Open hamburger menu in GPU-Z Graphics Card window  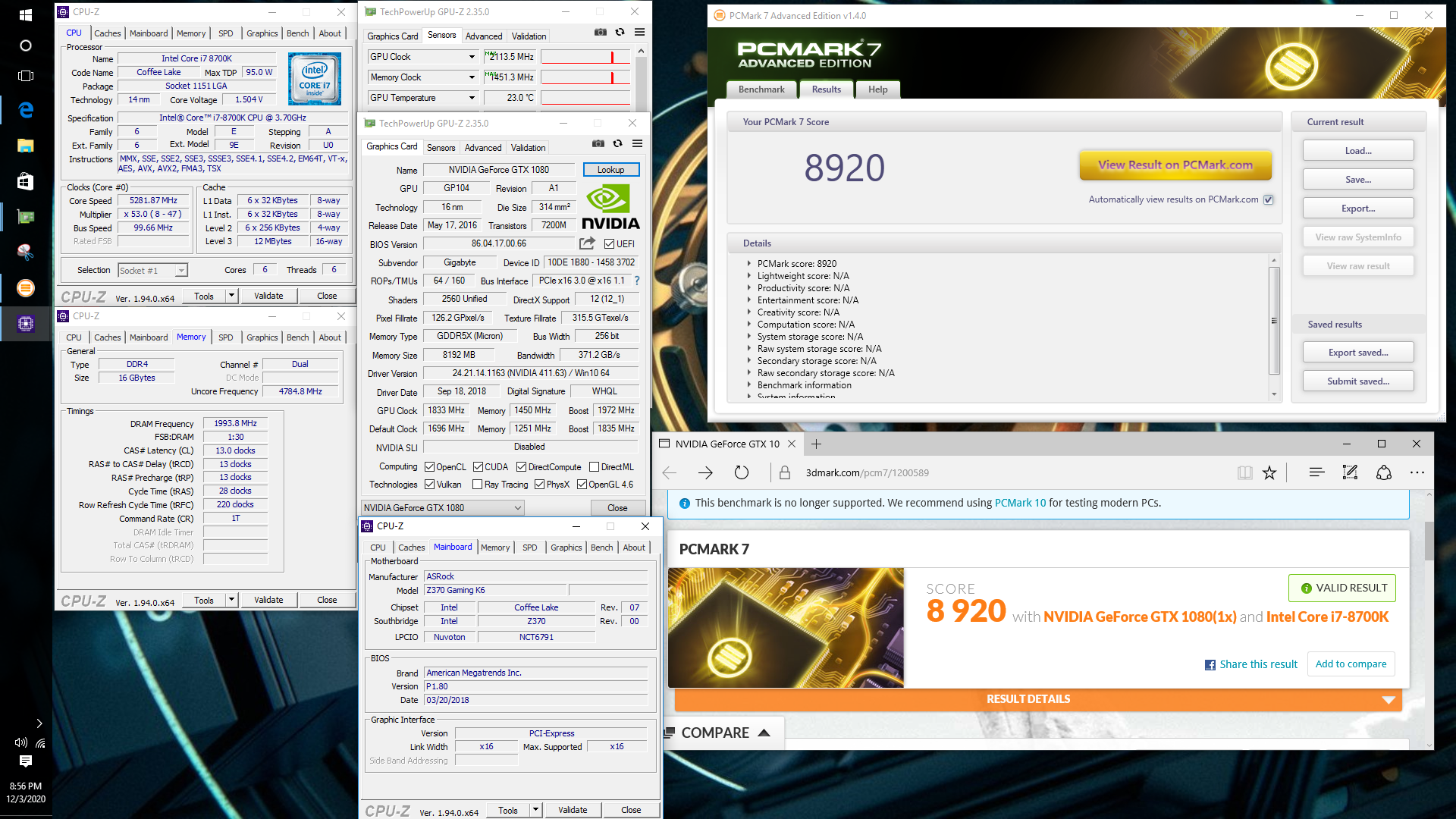pos(637,143)
